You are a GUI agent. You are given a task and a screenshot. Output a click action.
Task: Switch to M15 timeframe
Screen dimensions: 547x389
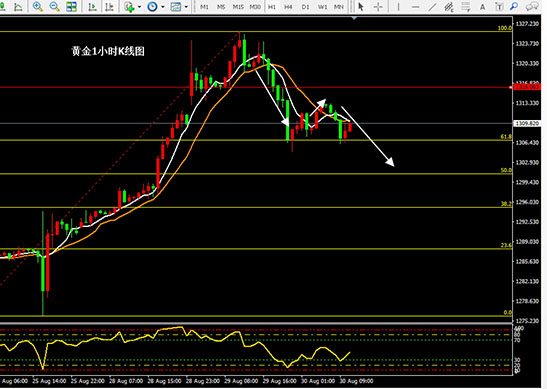pos(238,7)
